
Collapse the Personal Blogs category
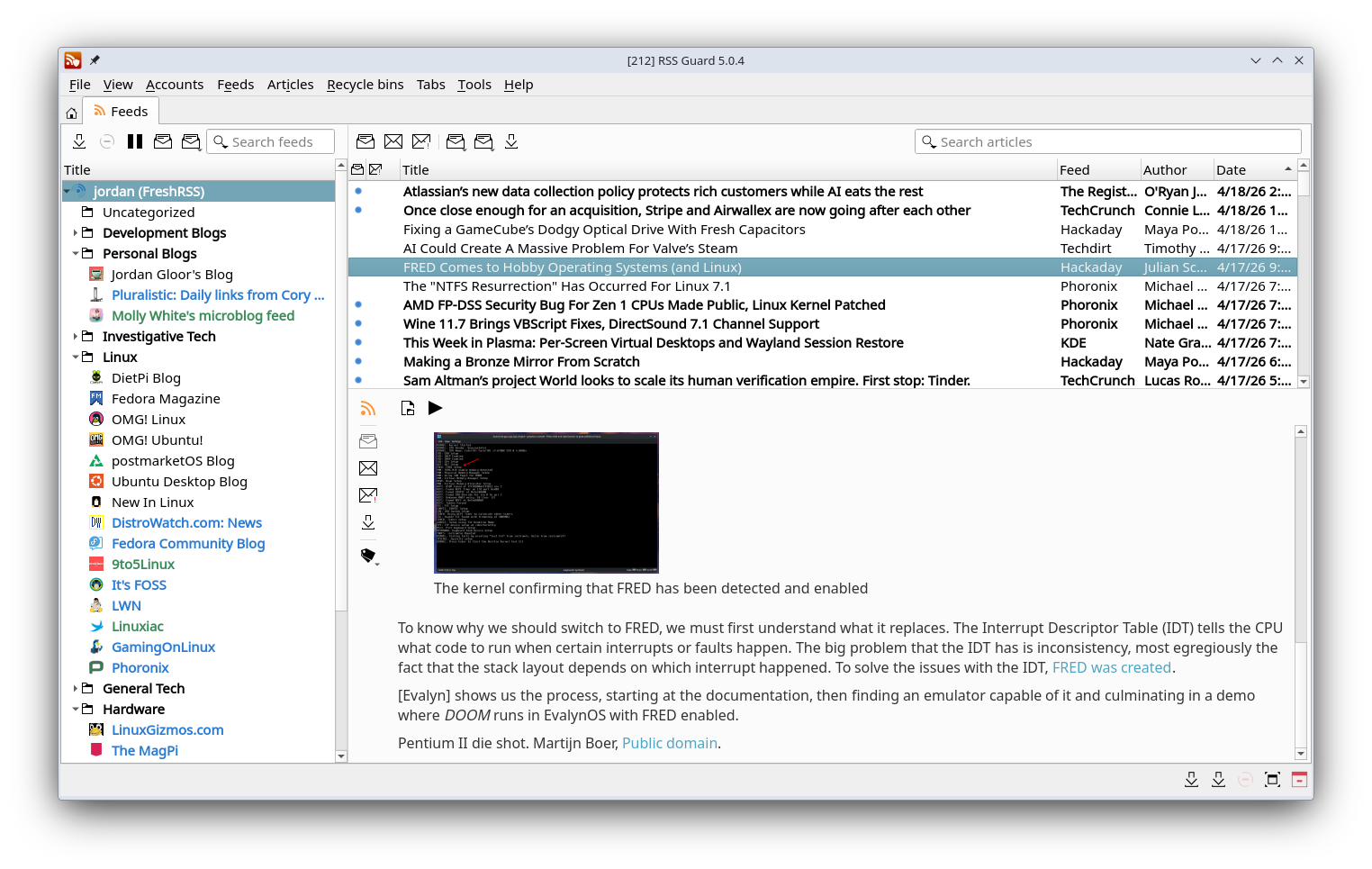tap(76, 253)
